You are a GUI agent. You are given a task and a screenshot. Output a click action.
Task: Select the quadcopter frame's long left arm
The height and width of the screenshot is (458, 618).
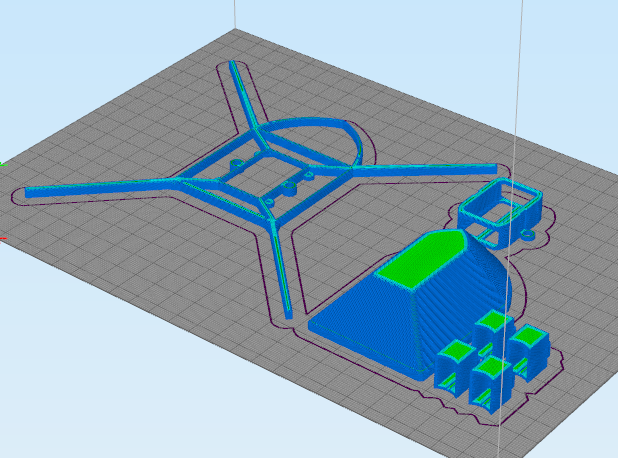pos(99,188)
